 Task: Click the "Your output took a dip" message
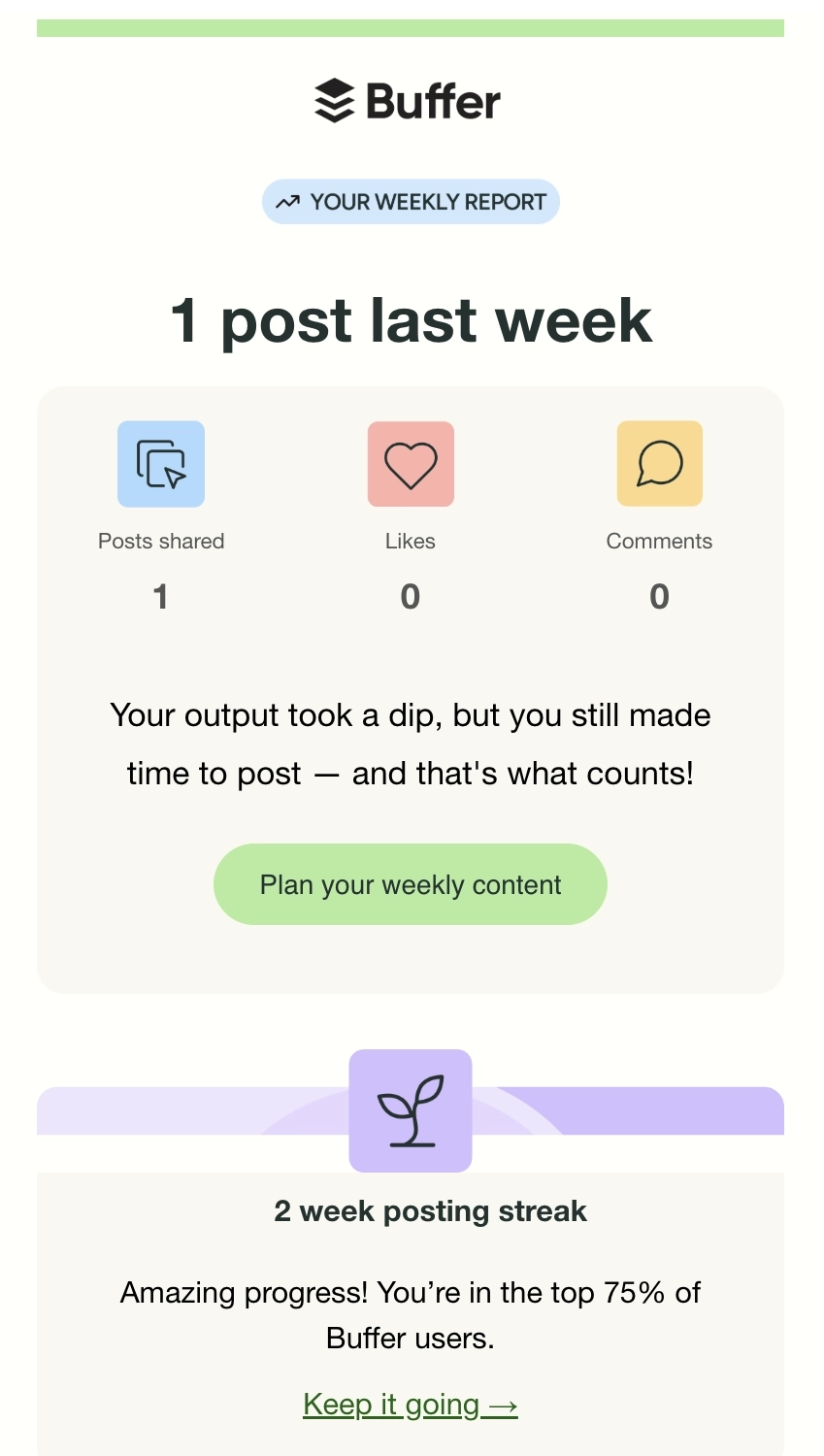[x=411, y=745]
